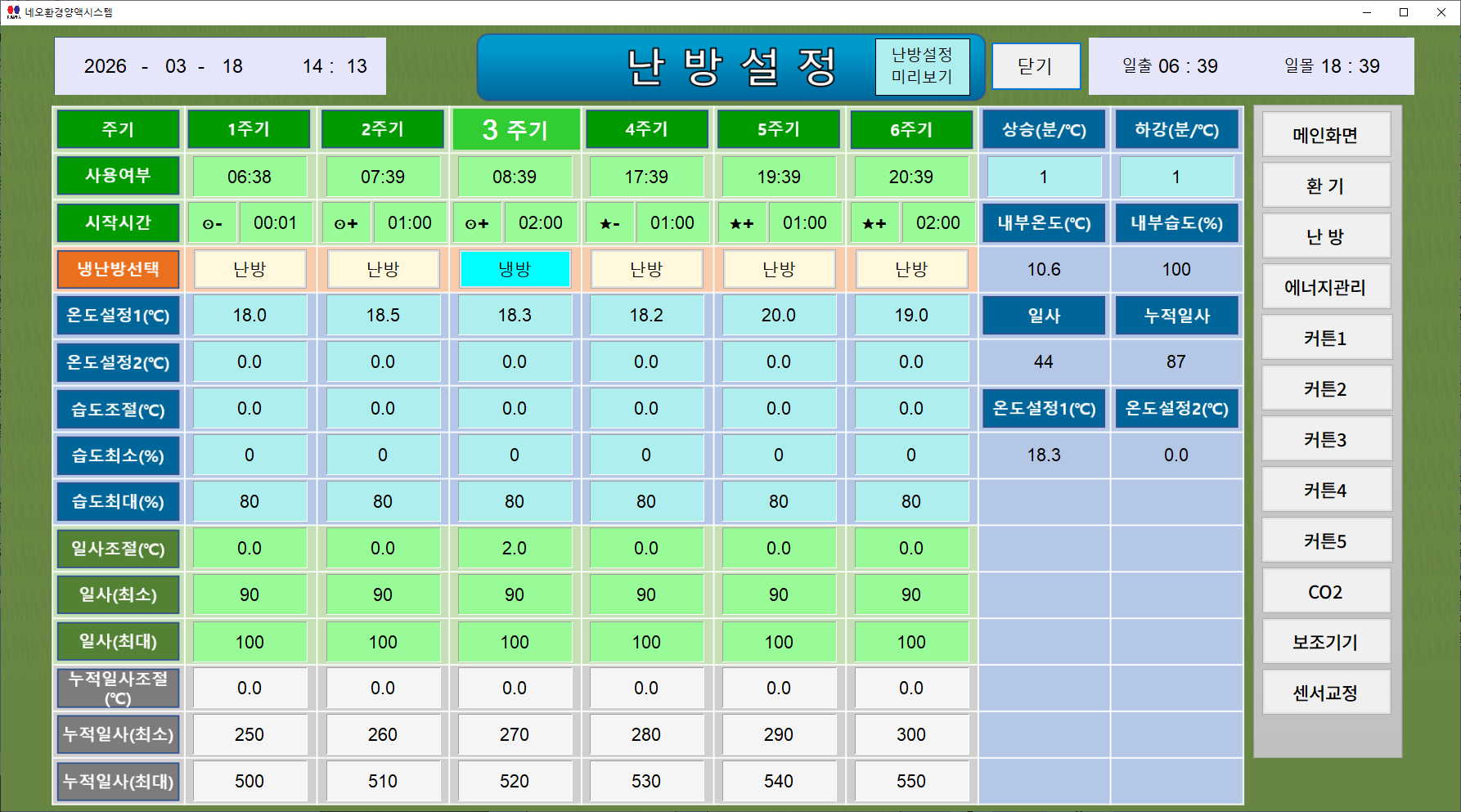This screenshot has height=812, width=1461.
Task: Toggle cycle 2 mode button showing 난방
Action: click(x=383, y=269)
